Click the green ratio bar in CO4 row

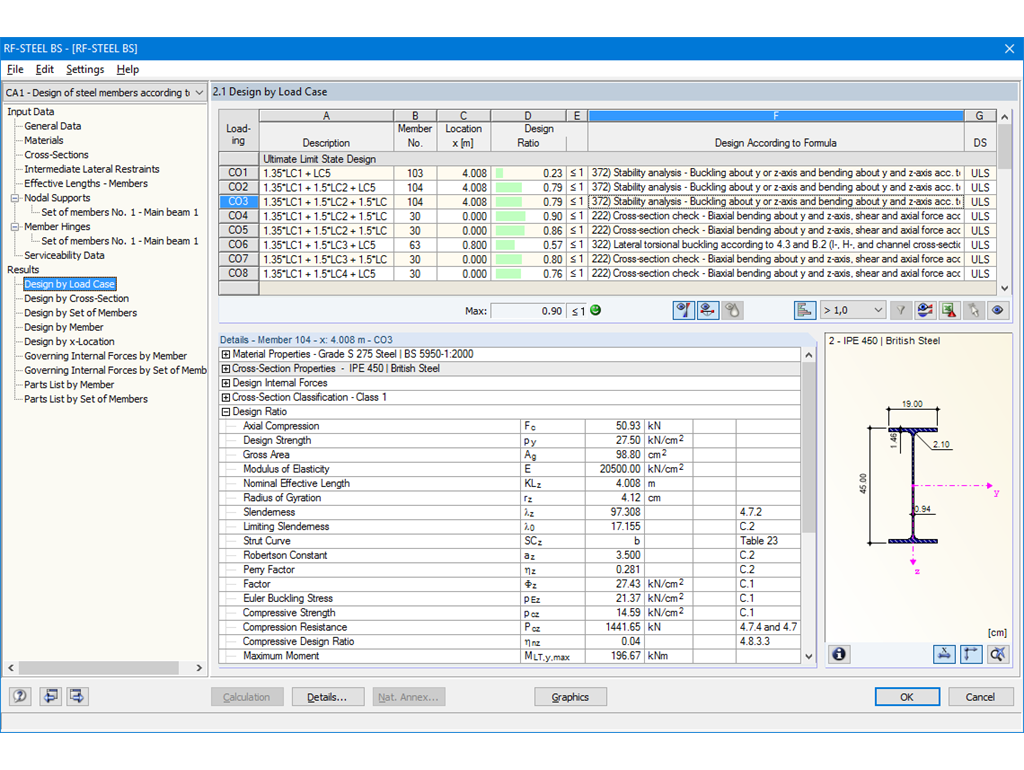coord(511,216)
